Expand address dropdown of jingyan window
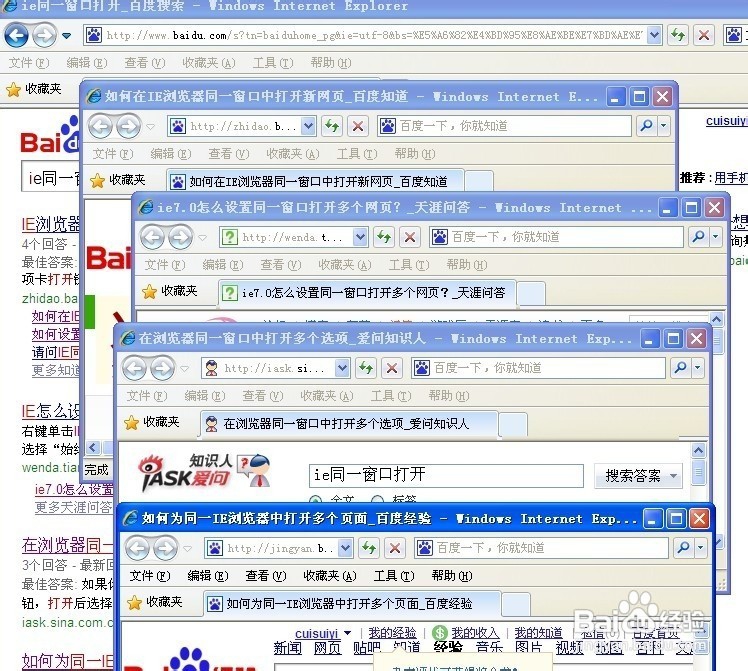748x671 pixels. pyautogui.click(x=345, y=548)
